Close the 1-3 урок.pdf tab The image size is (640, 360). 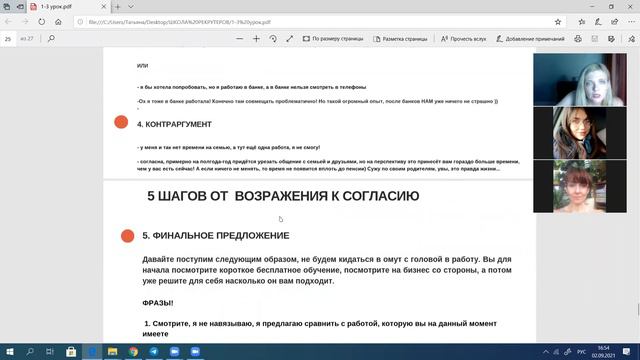[104, 7]
